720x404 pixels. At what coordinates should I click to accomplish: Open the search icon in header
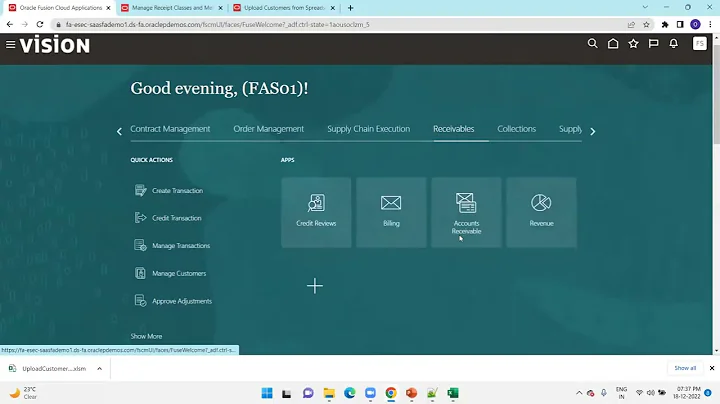click(x=592, y=44)
